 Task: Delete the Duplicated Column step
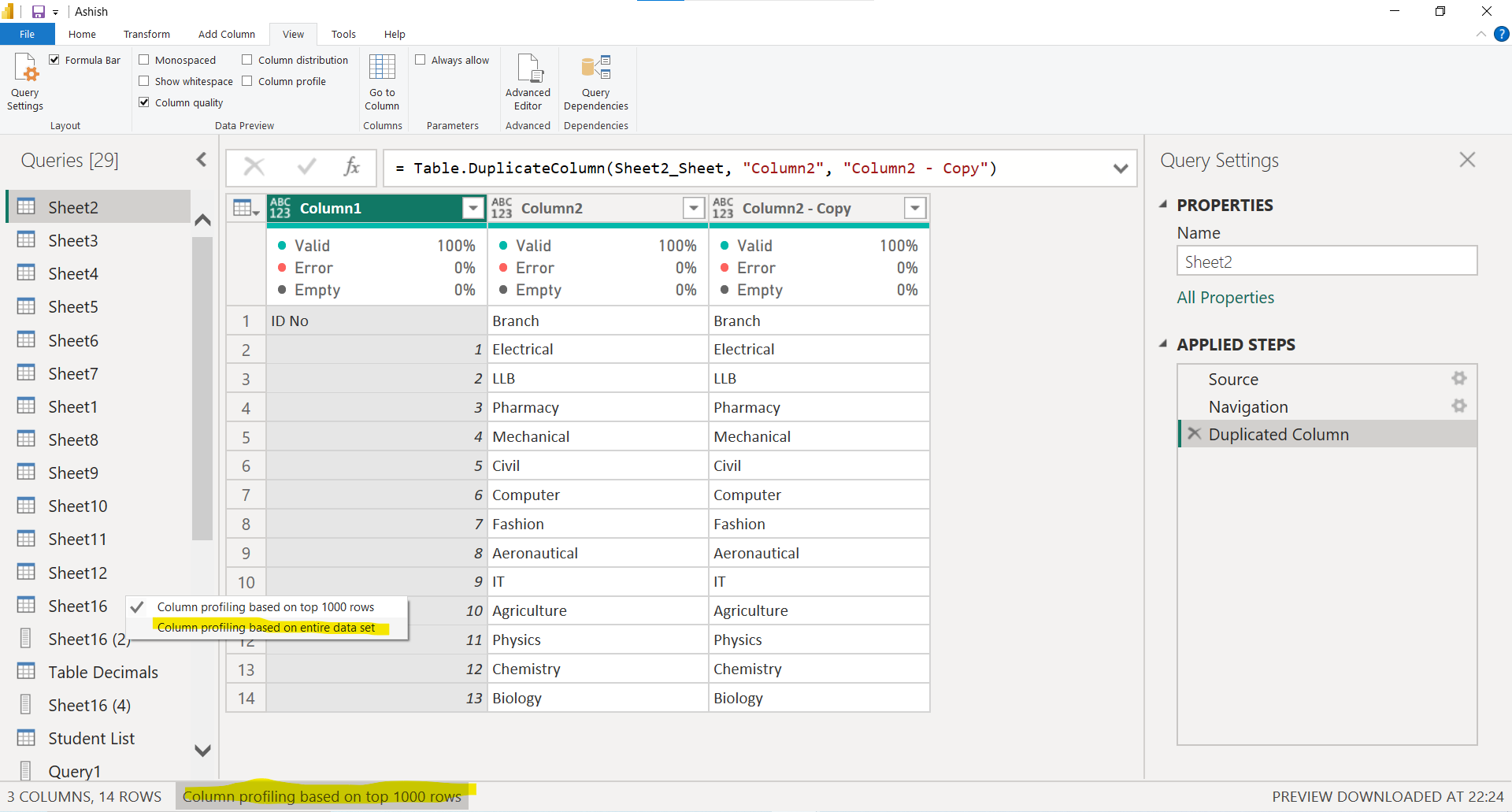coord(1194,433)
